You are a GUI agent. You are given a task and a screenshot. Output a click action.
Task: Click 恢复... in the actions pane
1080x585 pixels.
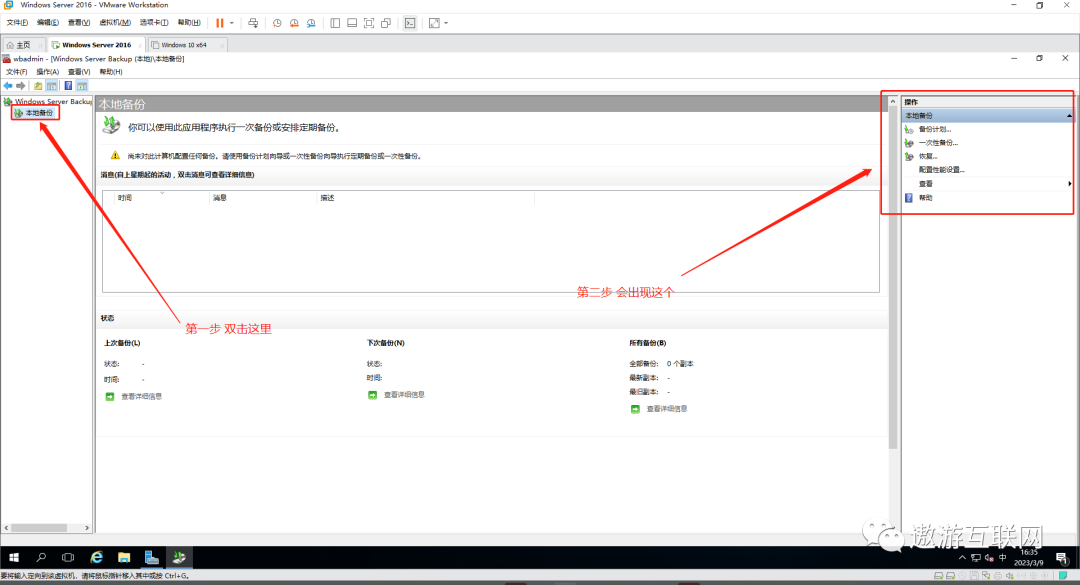pyautogui.click(x=928, y=156)
